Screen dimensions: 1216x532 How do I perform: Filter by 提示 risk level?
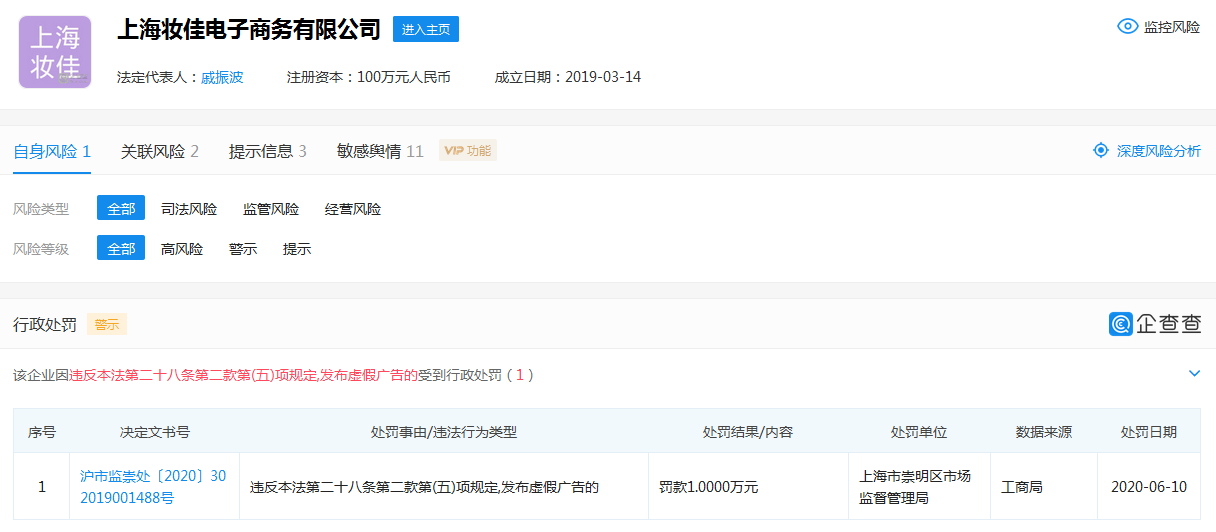[x=297, y=249]
